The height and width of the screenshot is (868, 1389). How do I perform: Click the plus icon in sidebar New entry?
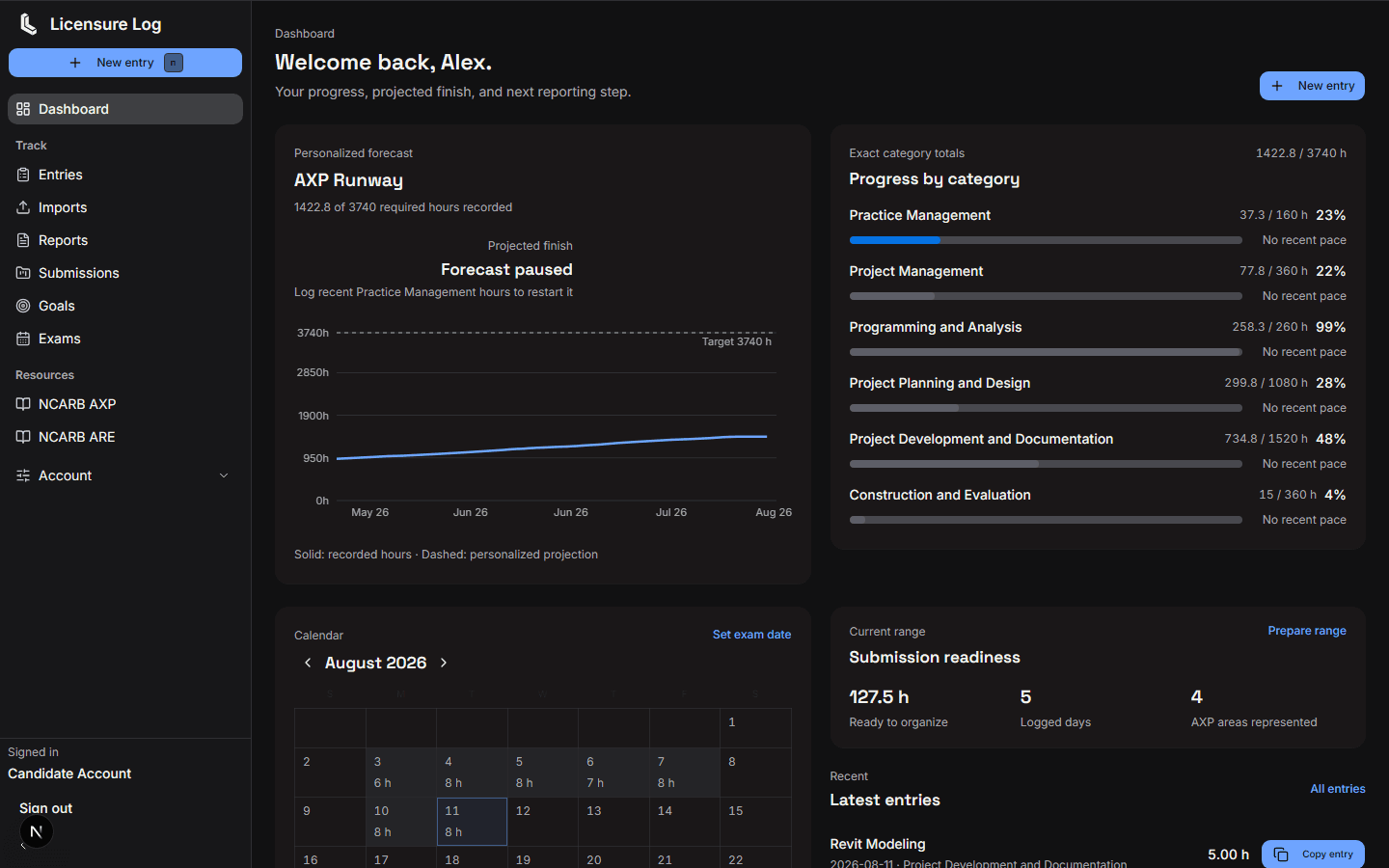pos(75,63)
